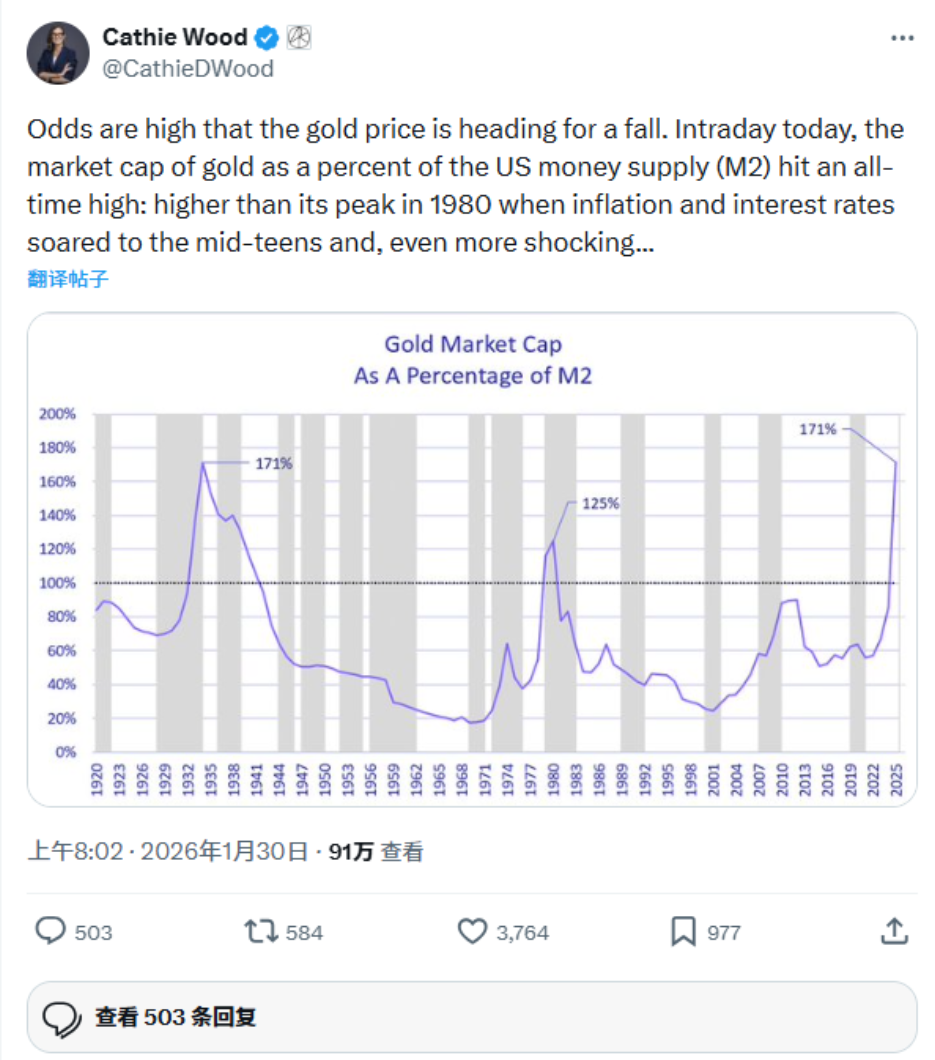Click the Cathie Wood display name
Screen dimensions: 935x1060
pyautogui.click(x=175, y=37)
